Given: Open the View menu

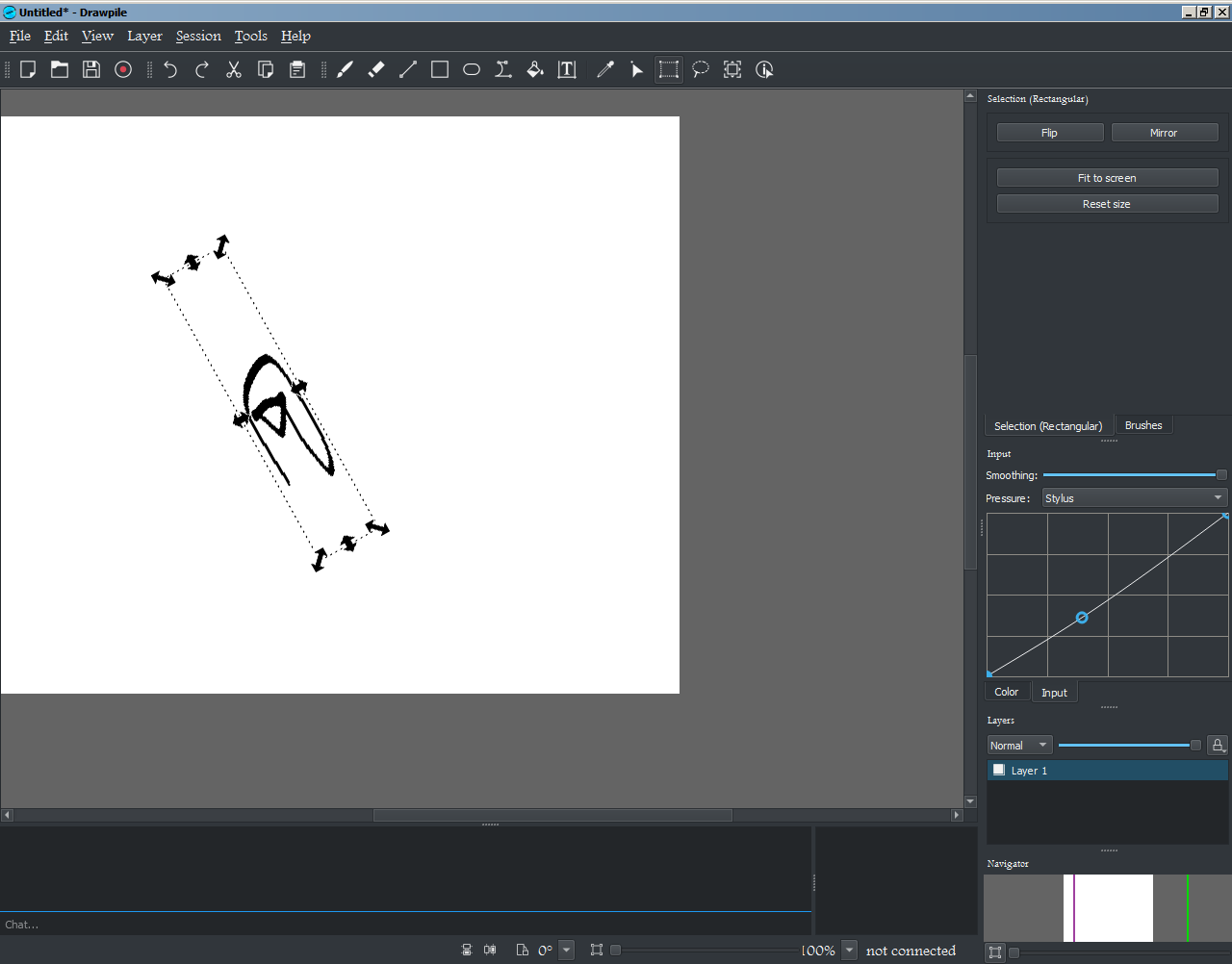Looking at the screenshot, I should click(97, 36).
